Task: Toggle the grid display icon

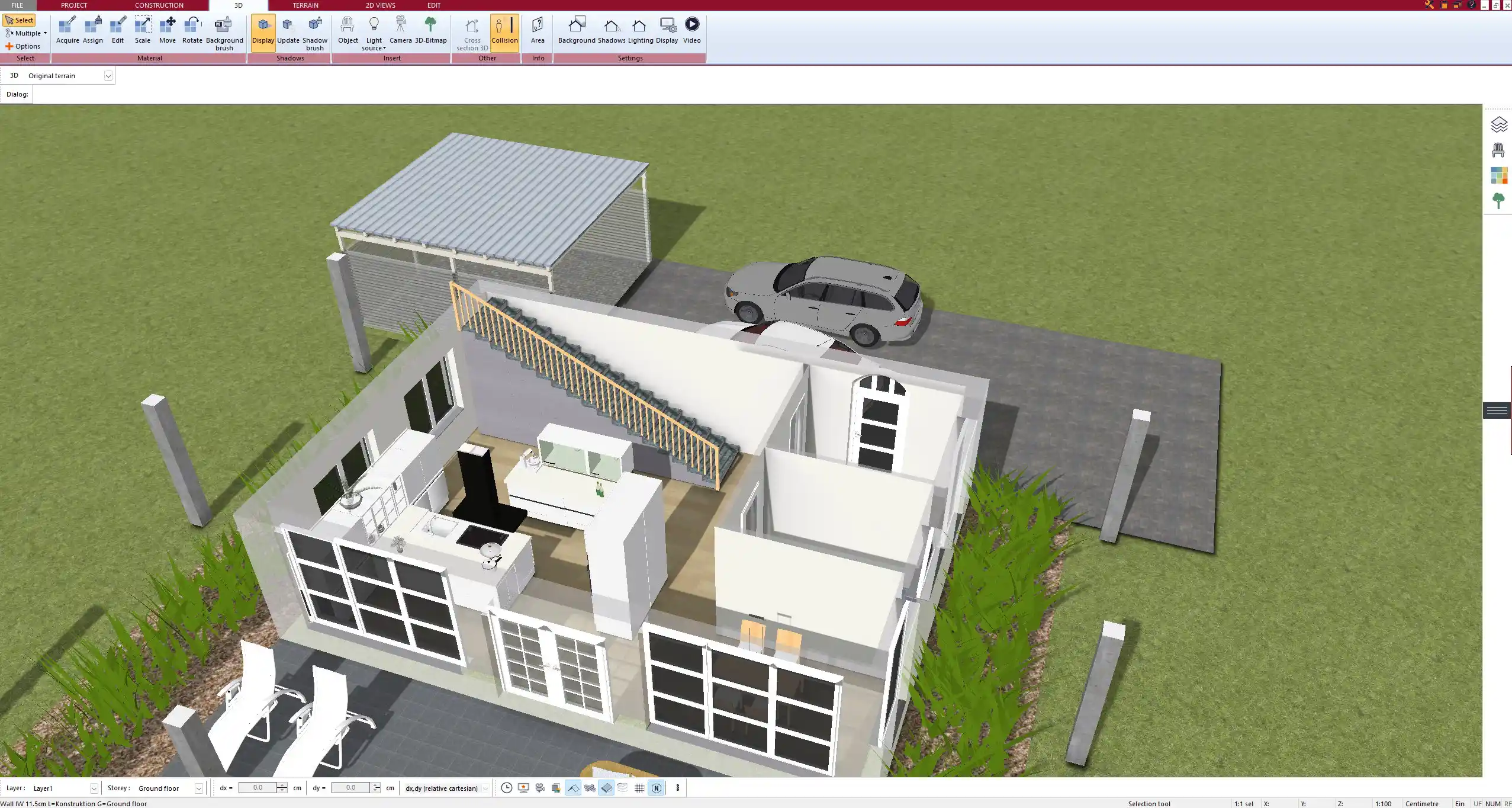Action: click(x=639, y=788)
